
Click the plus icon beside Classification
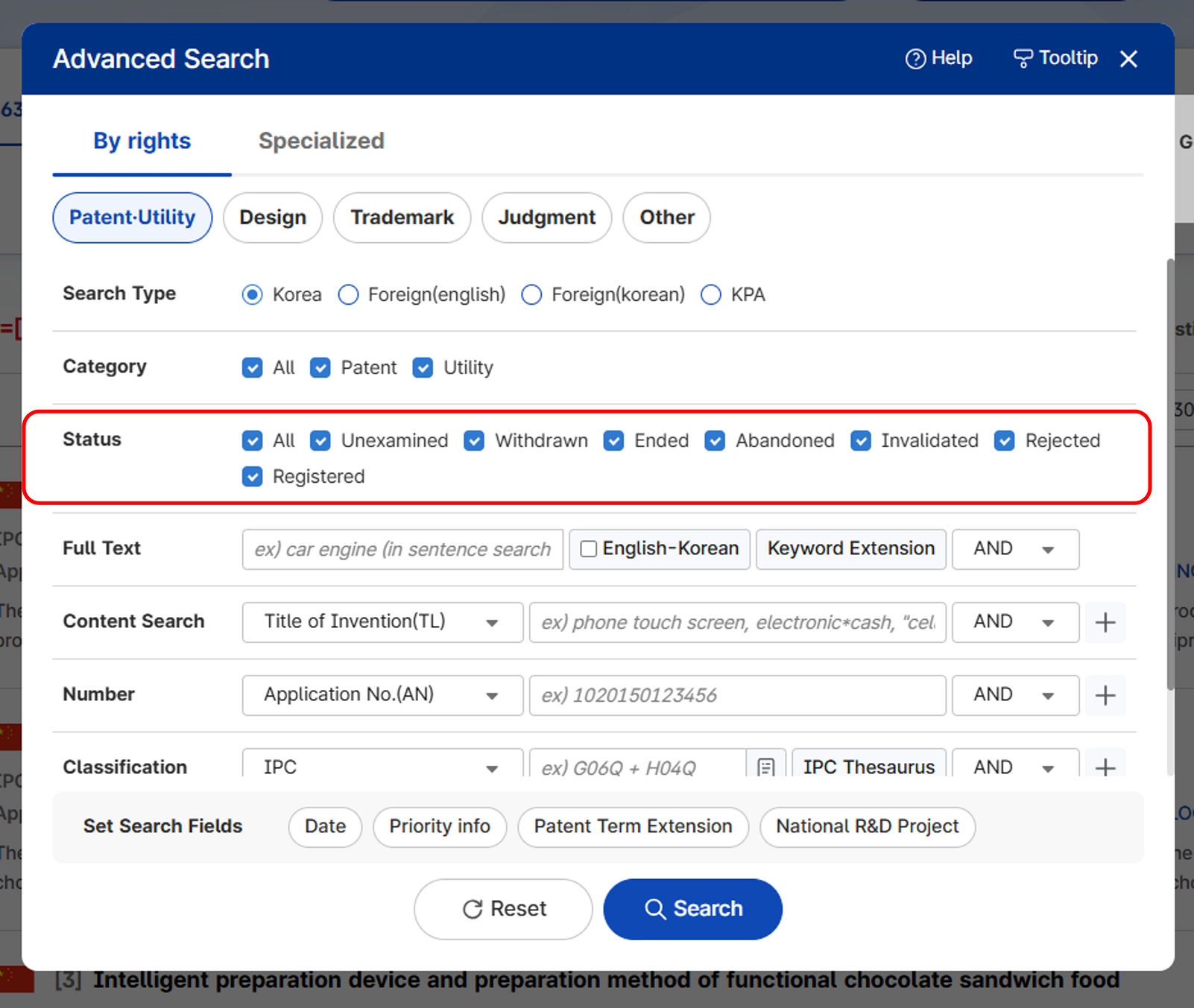tap(1105, 766)
